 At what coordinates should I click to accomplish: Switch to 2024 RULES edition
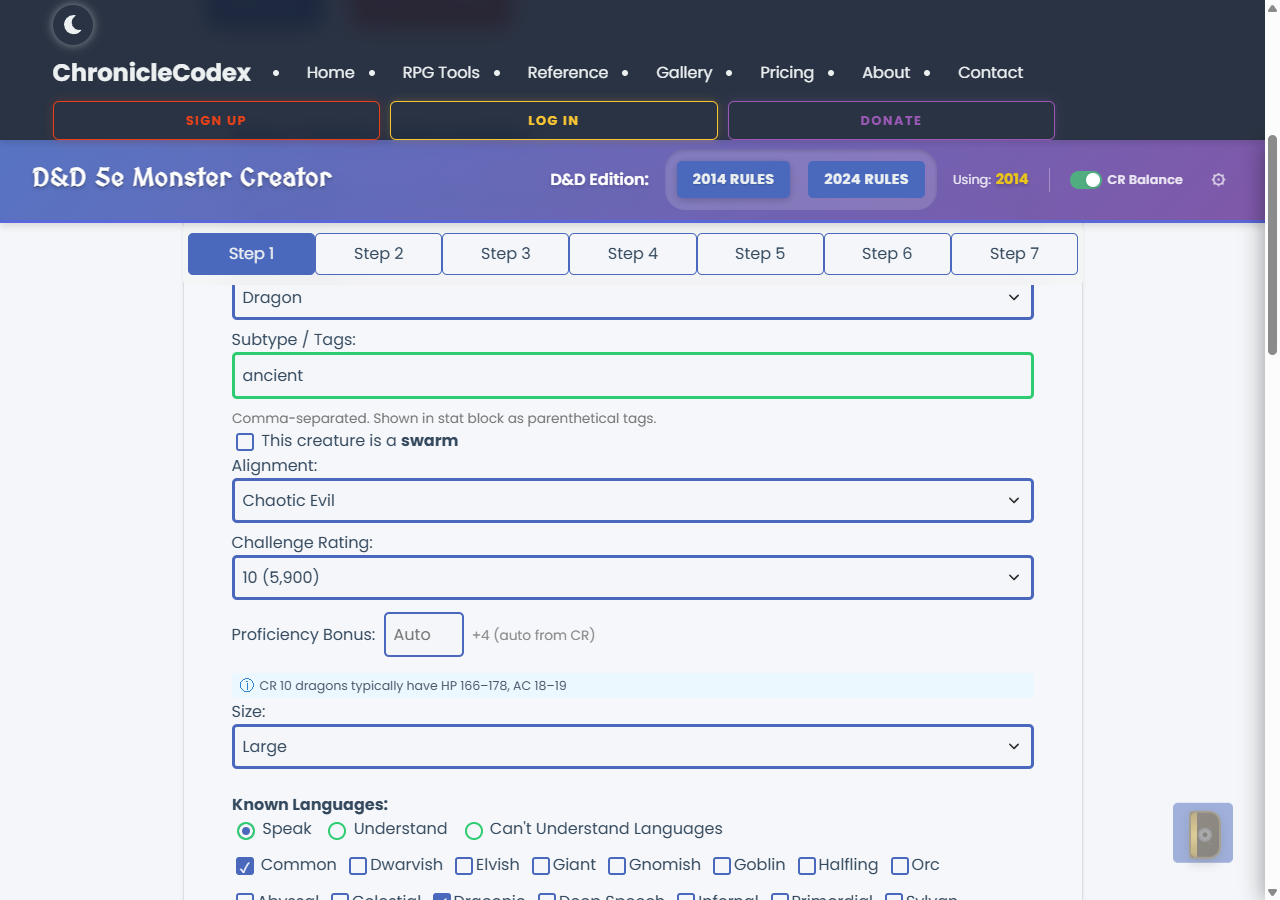click(866, 180)
